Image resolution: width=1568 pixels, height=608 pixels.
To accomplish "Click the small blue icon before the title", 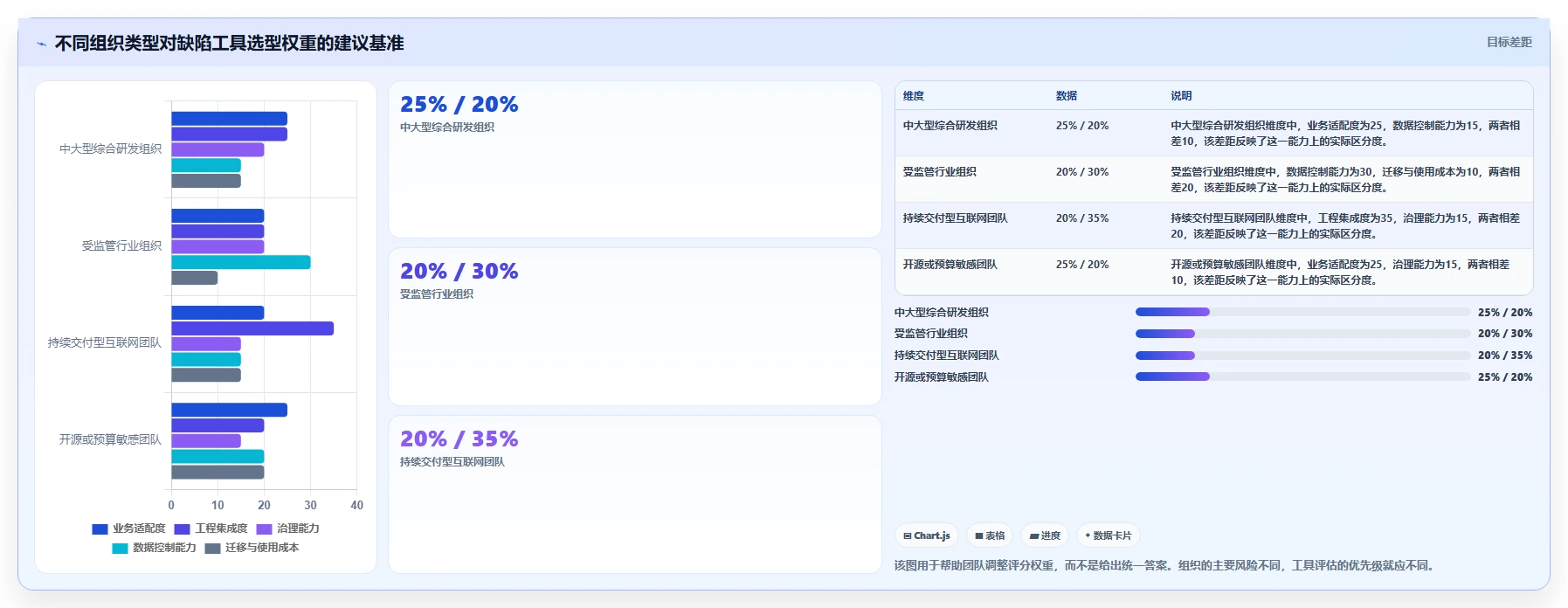I will [41, 44].
